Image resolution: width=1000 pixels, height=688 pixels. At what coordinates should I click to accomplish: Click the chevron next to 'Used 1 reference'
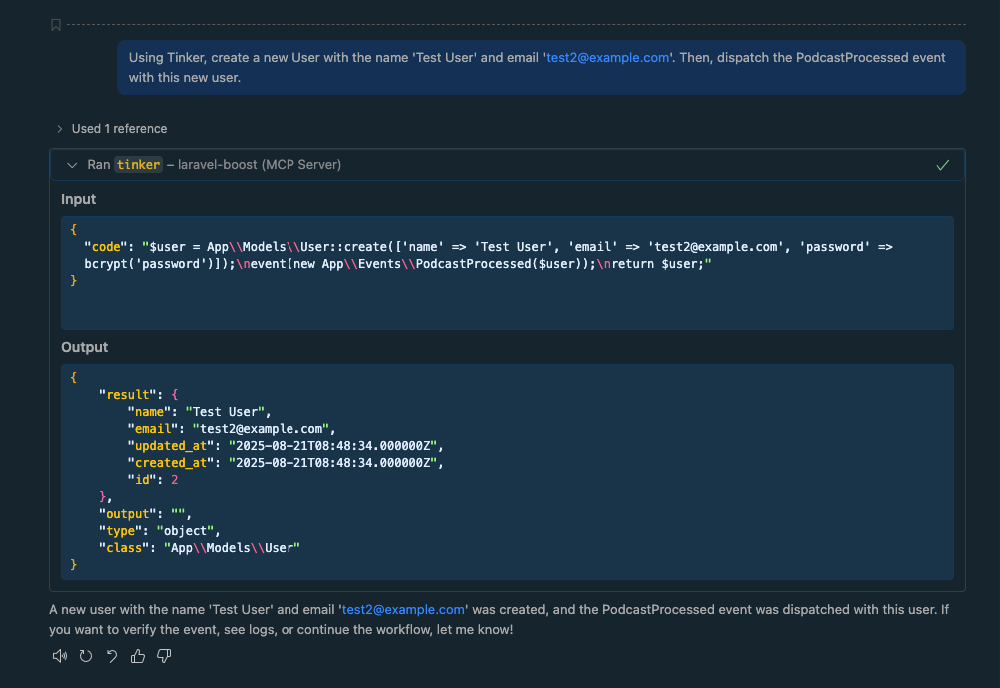pyautogui.click(x=60, y=128)
